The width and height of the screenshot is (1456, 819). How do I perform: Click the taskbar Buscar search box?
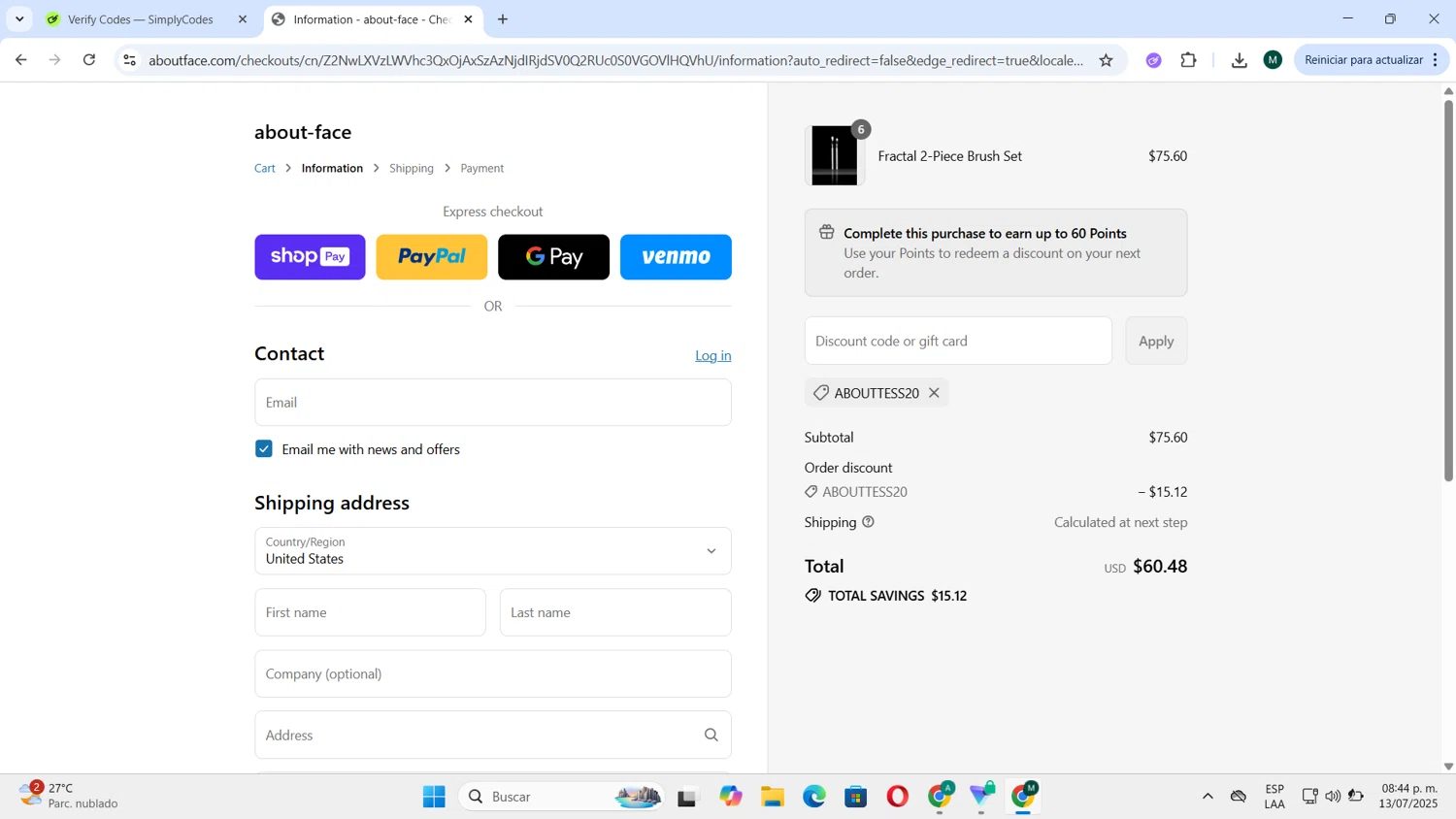[563, 797]
